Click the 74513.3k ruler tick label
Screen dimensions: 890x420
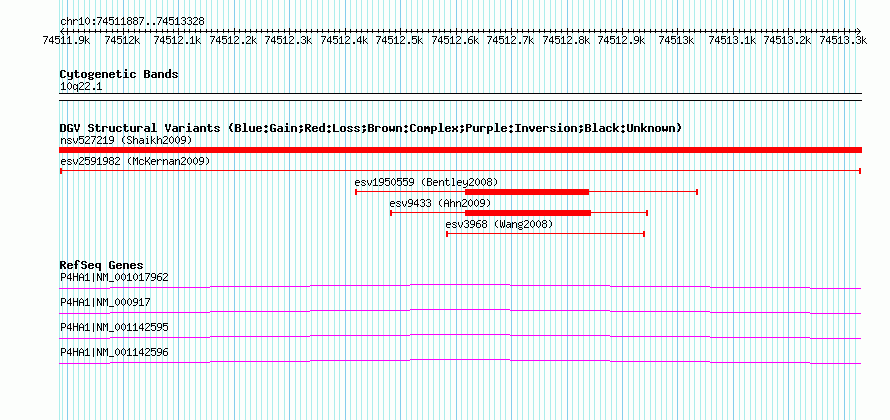click(843, 40)
